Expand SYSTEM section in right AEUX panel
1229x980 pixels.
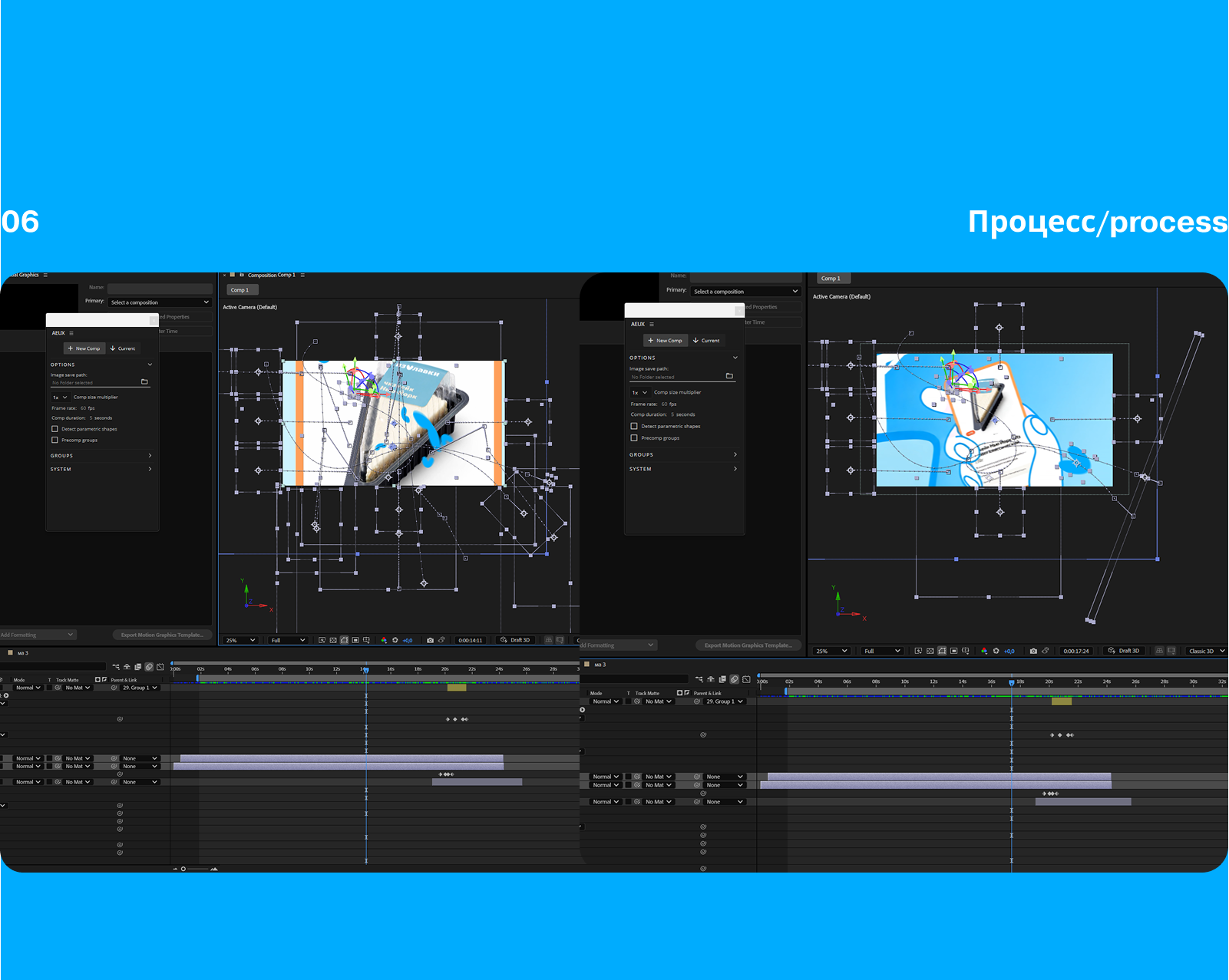point(683,469)
